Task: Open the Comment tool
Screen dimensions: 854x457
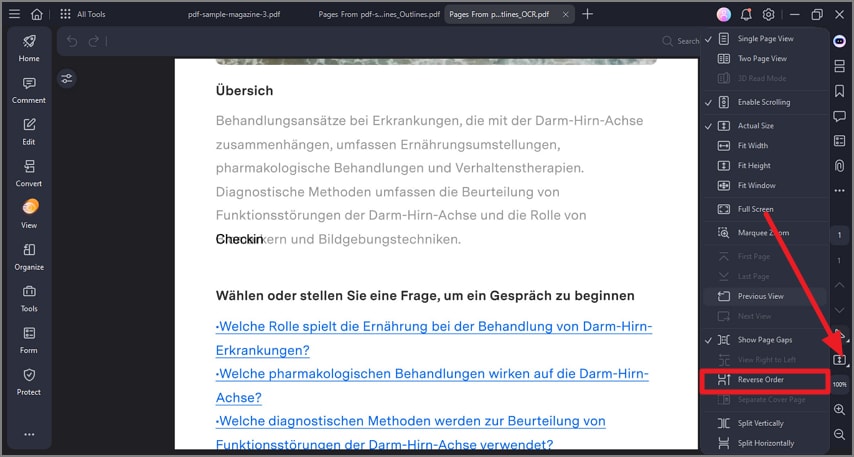Action: [x=29, y=90]
